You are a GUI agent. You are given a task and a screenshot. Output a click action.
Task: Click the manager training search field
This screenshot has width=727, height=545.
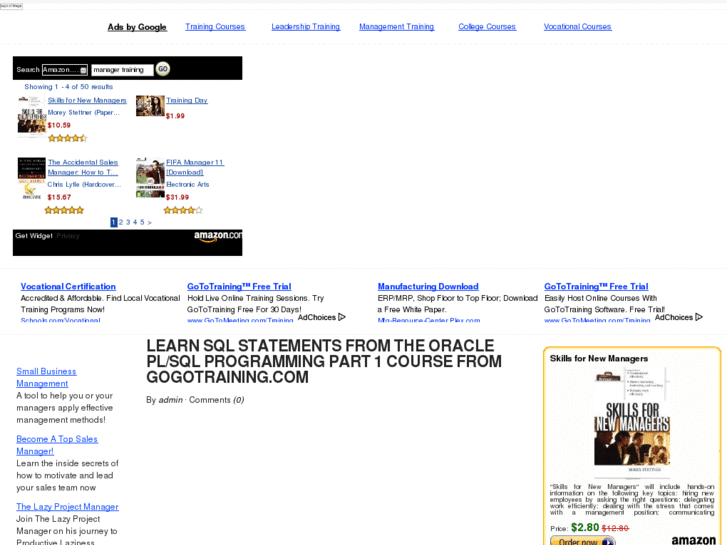(x=122, y=70)
